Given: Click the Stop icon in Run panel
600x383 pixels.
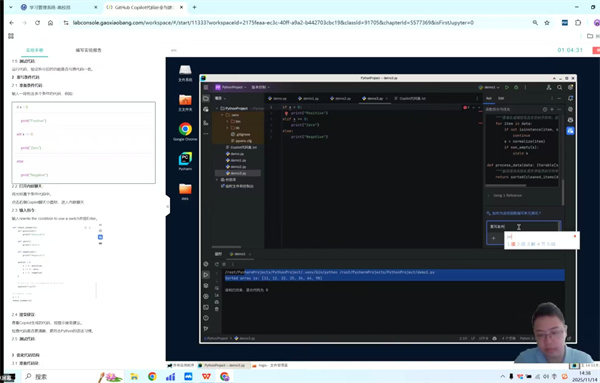Looking at the screenshot, I should tap(224, 264).
